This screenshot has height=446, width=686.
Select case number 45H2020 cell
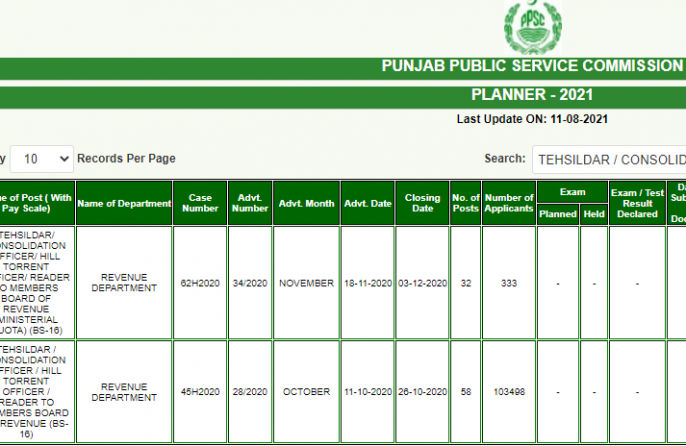tap(200, 392)
